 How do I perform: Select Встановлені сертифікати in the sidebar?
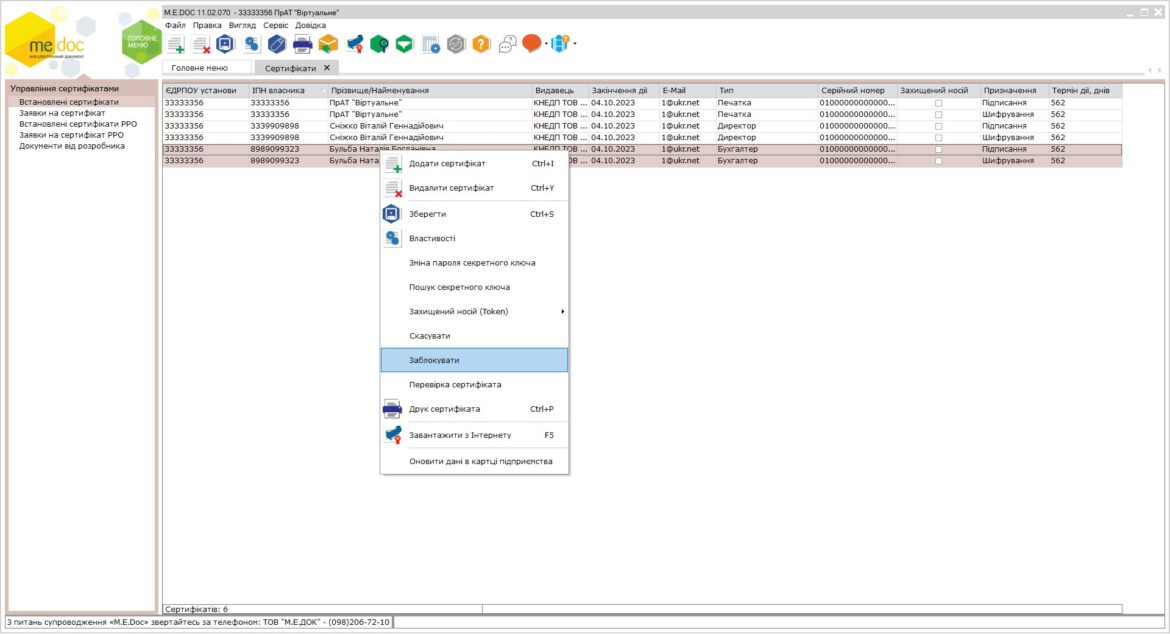point(69,102)
